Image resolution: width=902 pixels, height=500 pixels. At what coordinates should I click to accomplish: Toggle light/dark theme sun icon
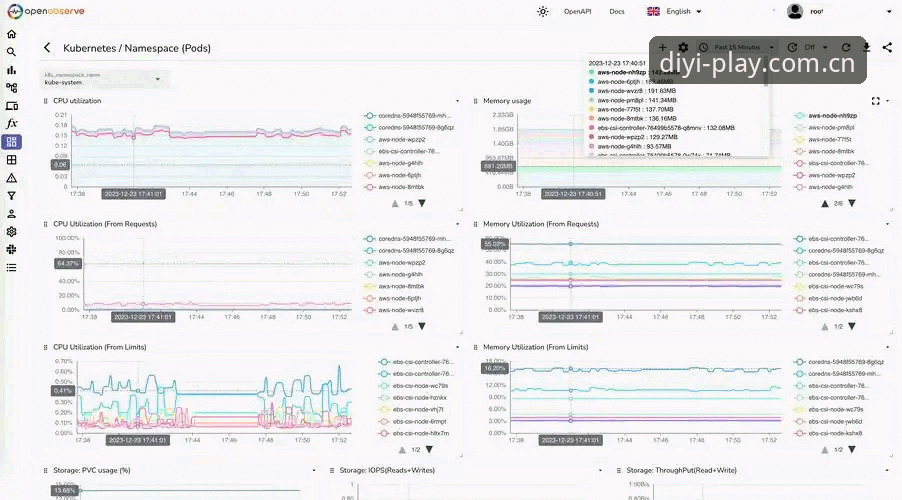pyautogui.click(x=542, y=12)
